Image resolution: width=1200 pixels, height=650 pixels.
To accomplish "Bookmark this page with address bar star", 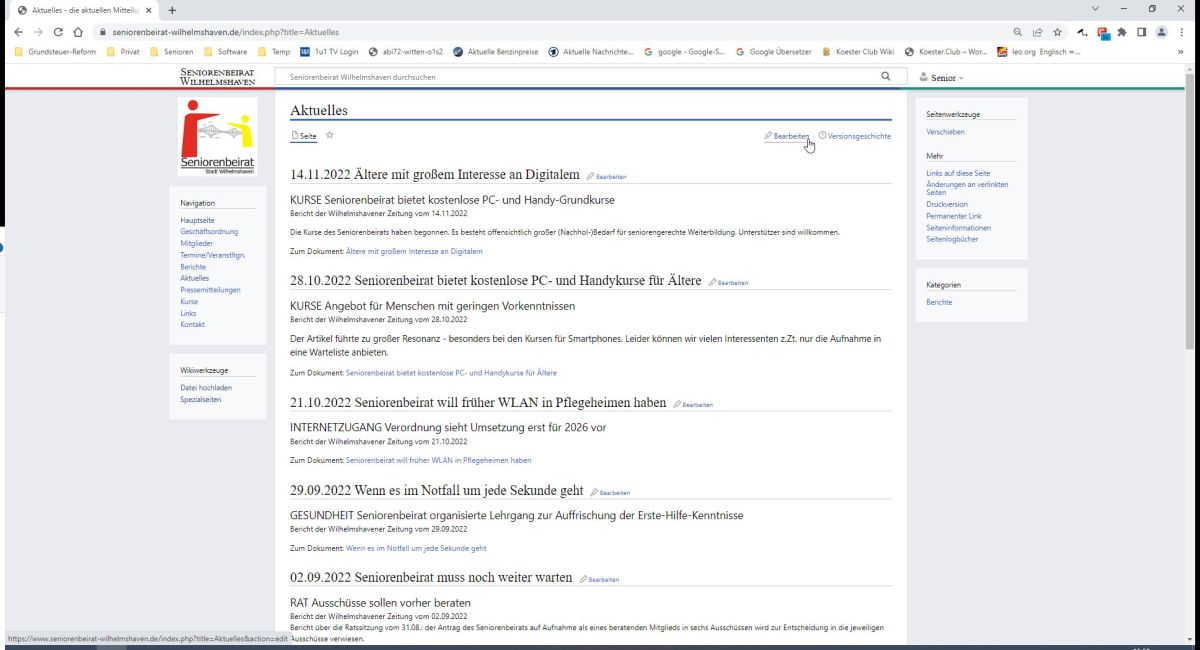I will (x=1057, y=32).
